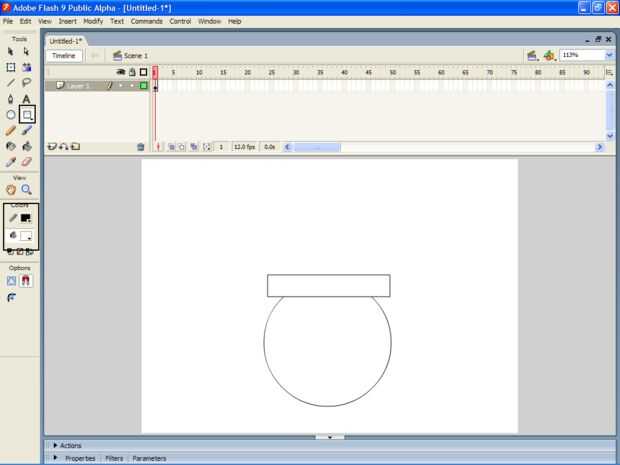Viewport: 620px width, 465px height.
Task: Select the Line tool
Action: 11,83
